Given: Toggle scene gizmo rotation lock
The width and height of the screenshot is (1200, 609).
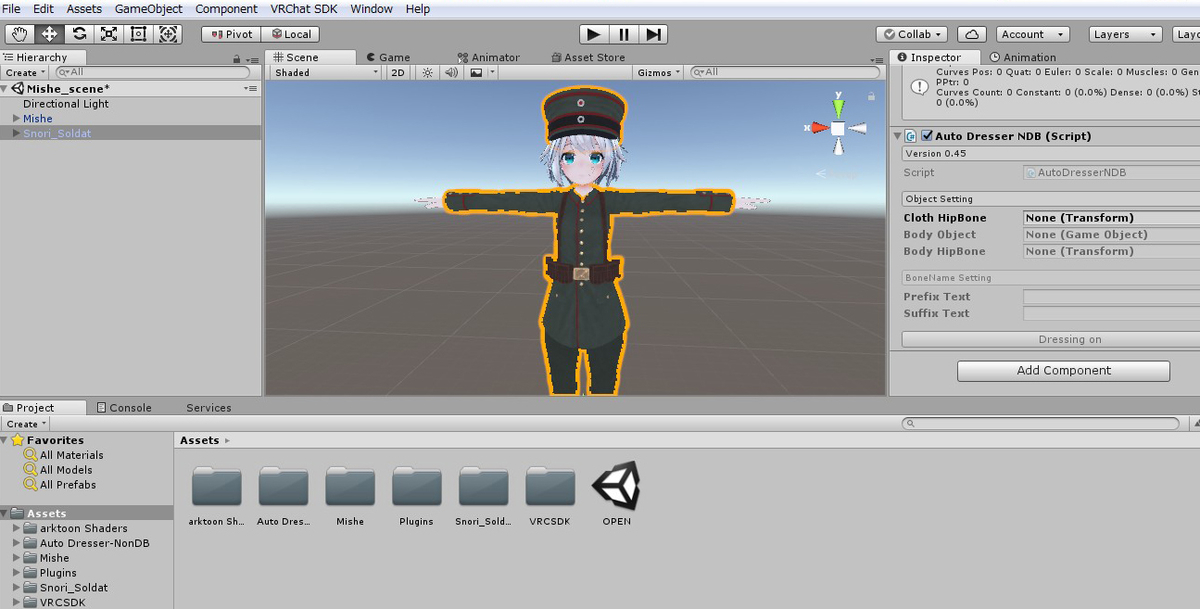Looking at the screenshot, I should coord(872,97).
